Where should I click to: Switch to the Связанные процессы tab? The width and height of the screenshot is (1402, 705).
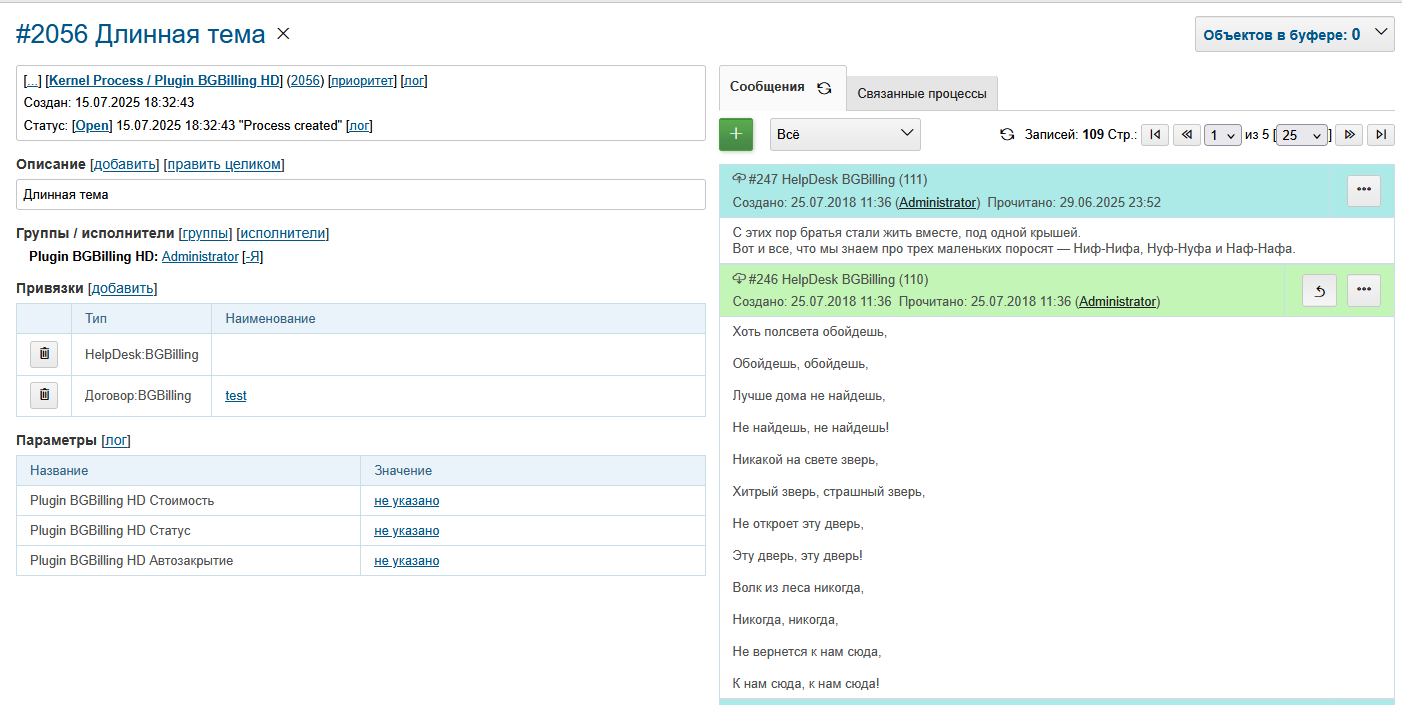pos(921,92)
